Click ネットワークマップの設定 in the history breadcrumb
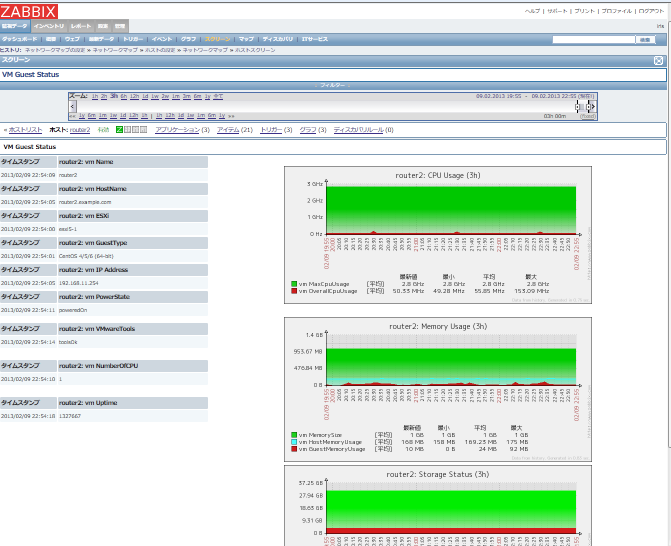The height and width of the screenshot is (546, 671). 55,50
